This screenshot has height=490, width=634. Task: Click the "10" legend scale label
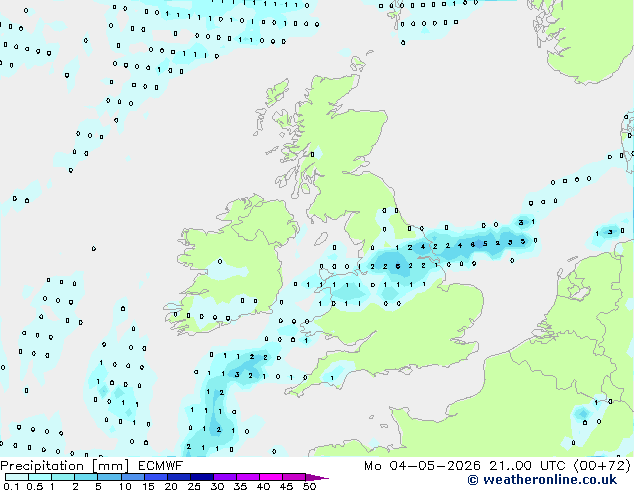point(125,486)
